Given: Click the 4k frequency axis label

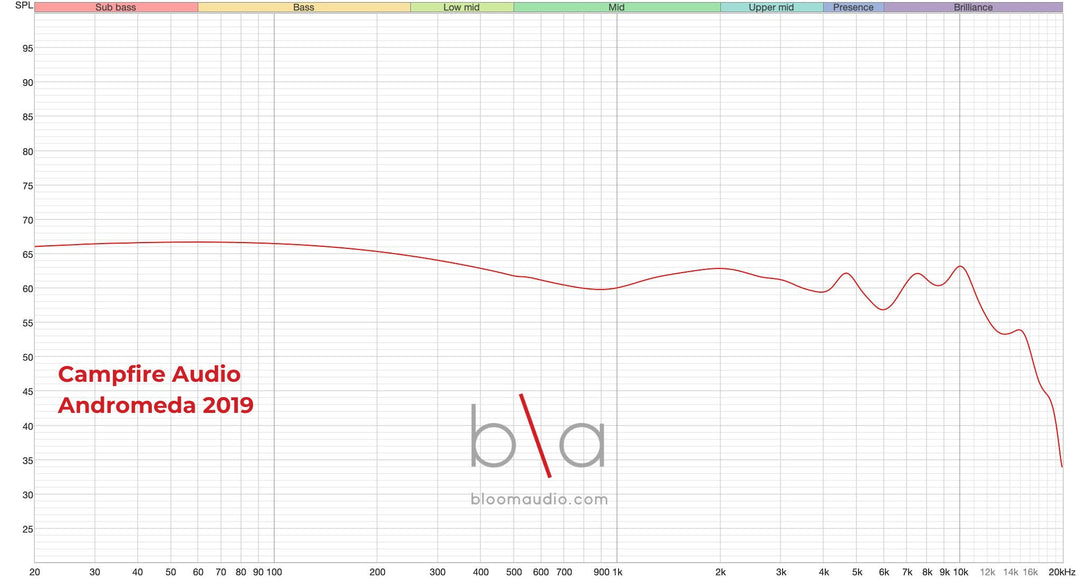Looking at the screenshot, I should tap(824, 572).
